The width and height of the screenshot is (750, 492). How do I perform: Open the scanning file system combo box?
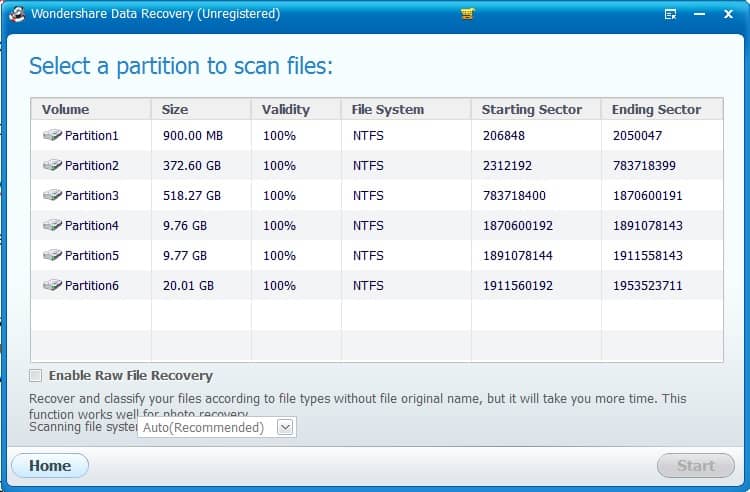pos(217,427)
